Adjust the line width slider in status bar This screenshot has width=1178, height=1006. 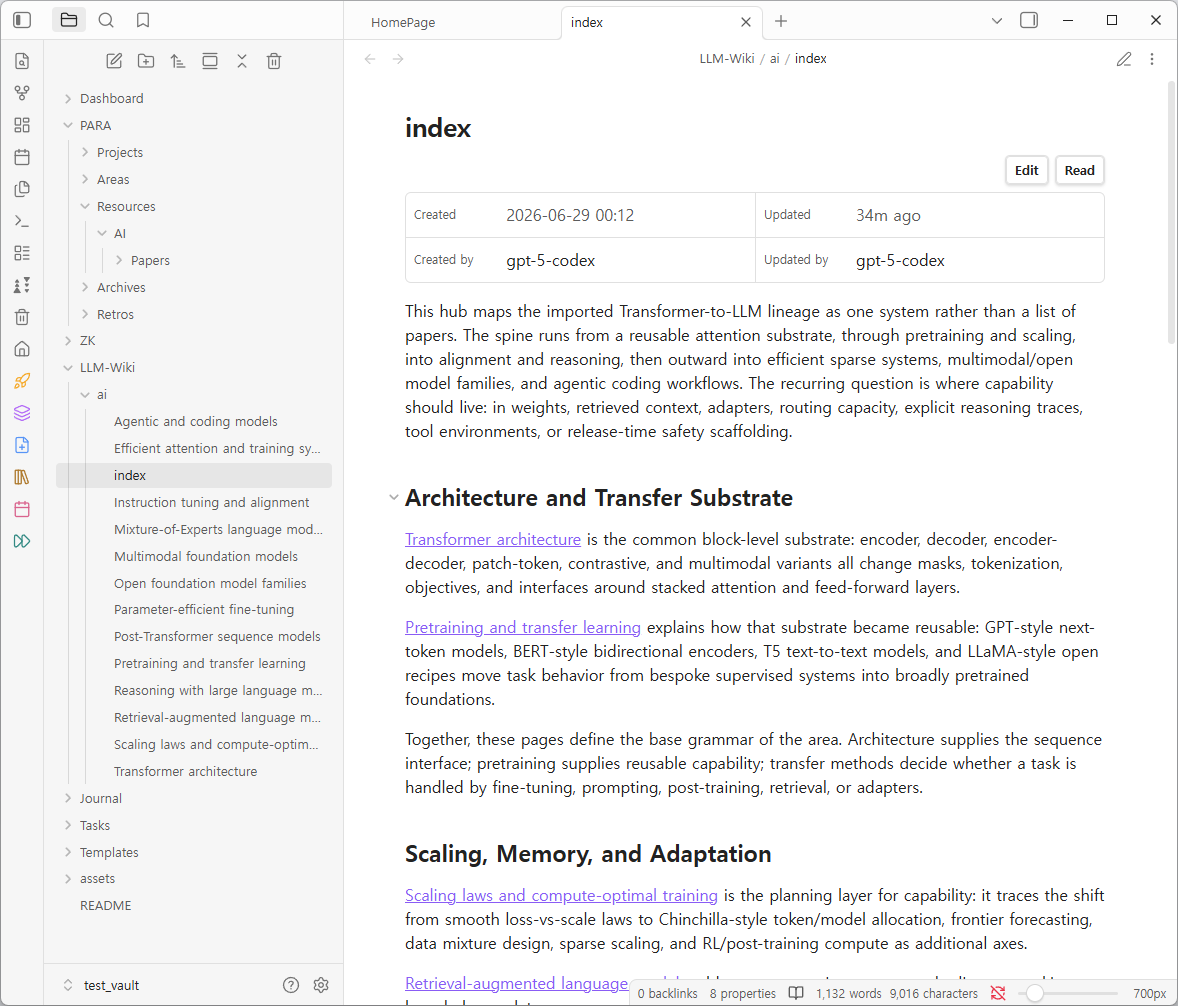pyautogui.click(x=1069, y=993)
